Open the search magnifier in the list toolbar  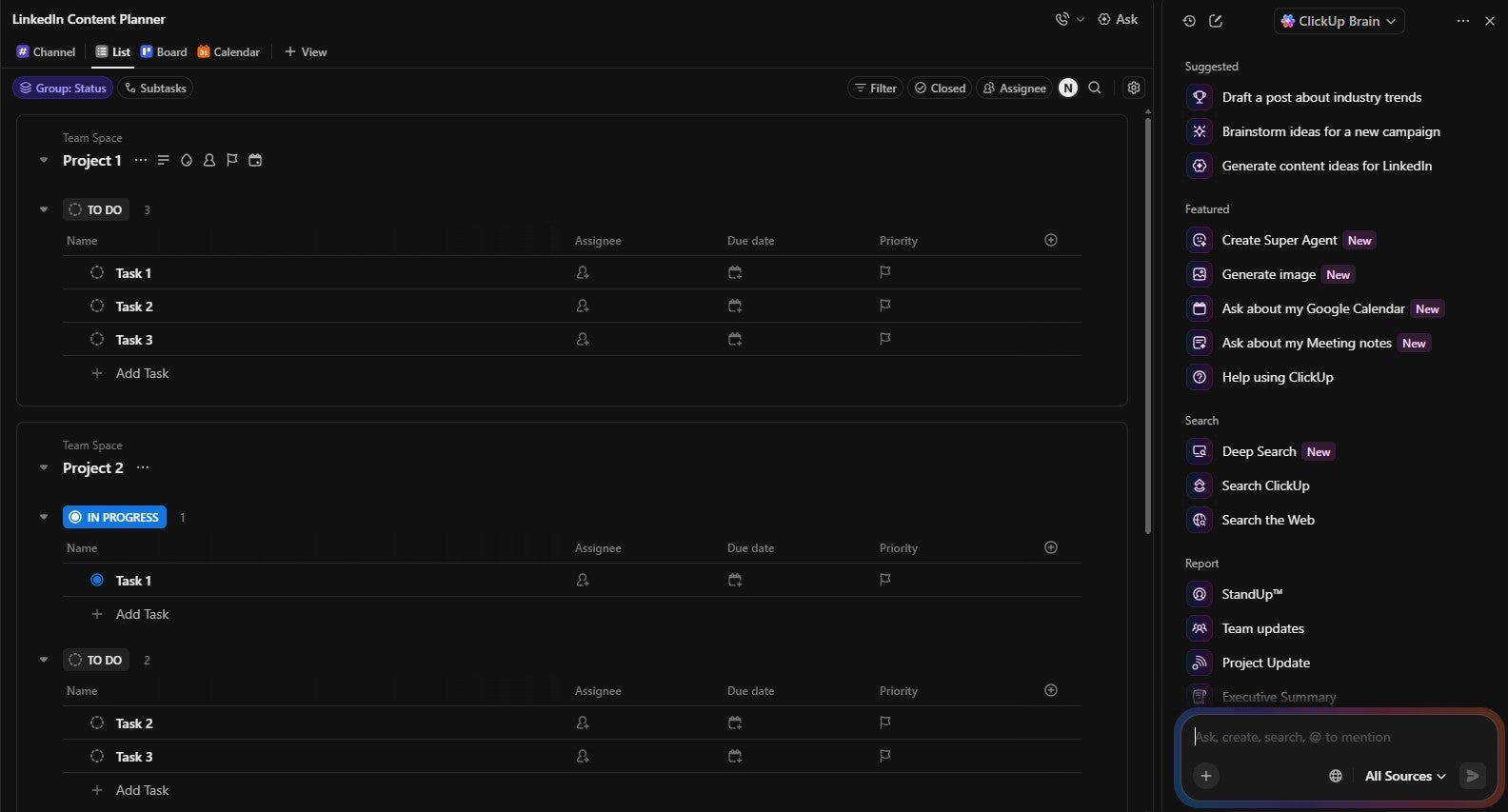[x=1095, y=88]
